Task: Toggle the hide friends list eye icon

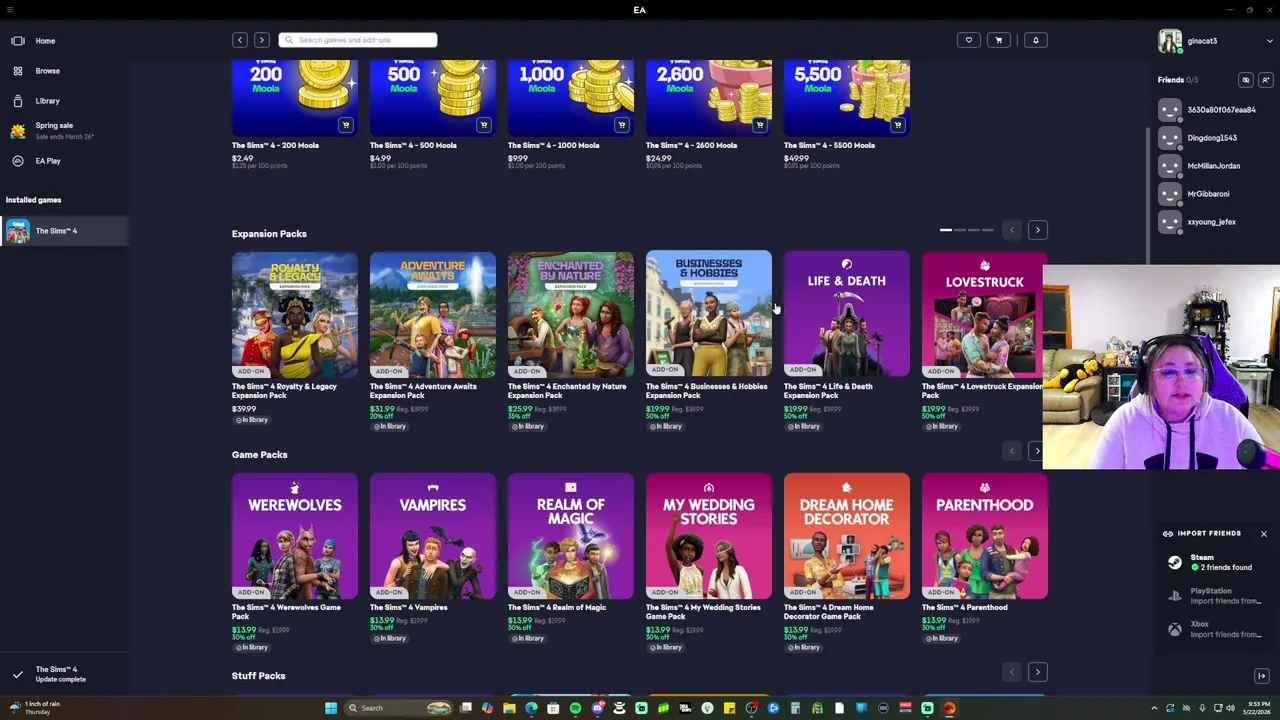Action: click(x=1246, y=80)
